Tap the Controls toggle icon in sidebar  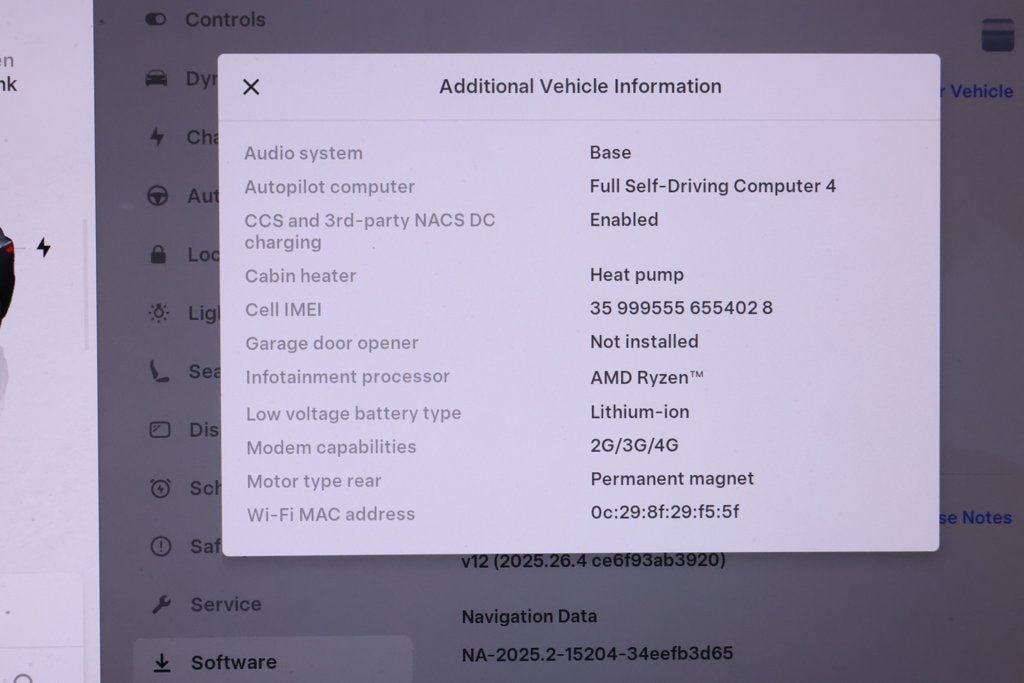(x=156, y=19)
